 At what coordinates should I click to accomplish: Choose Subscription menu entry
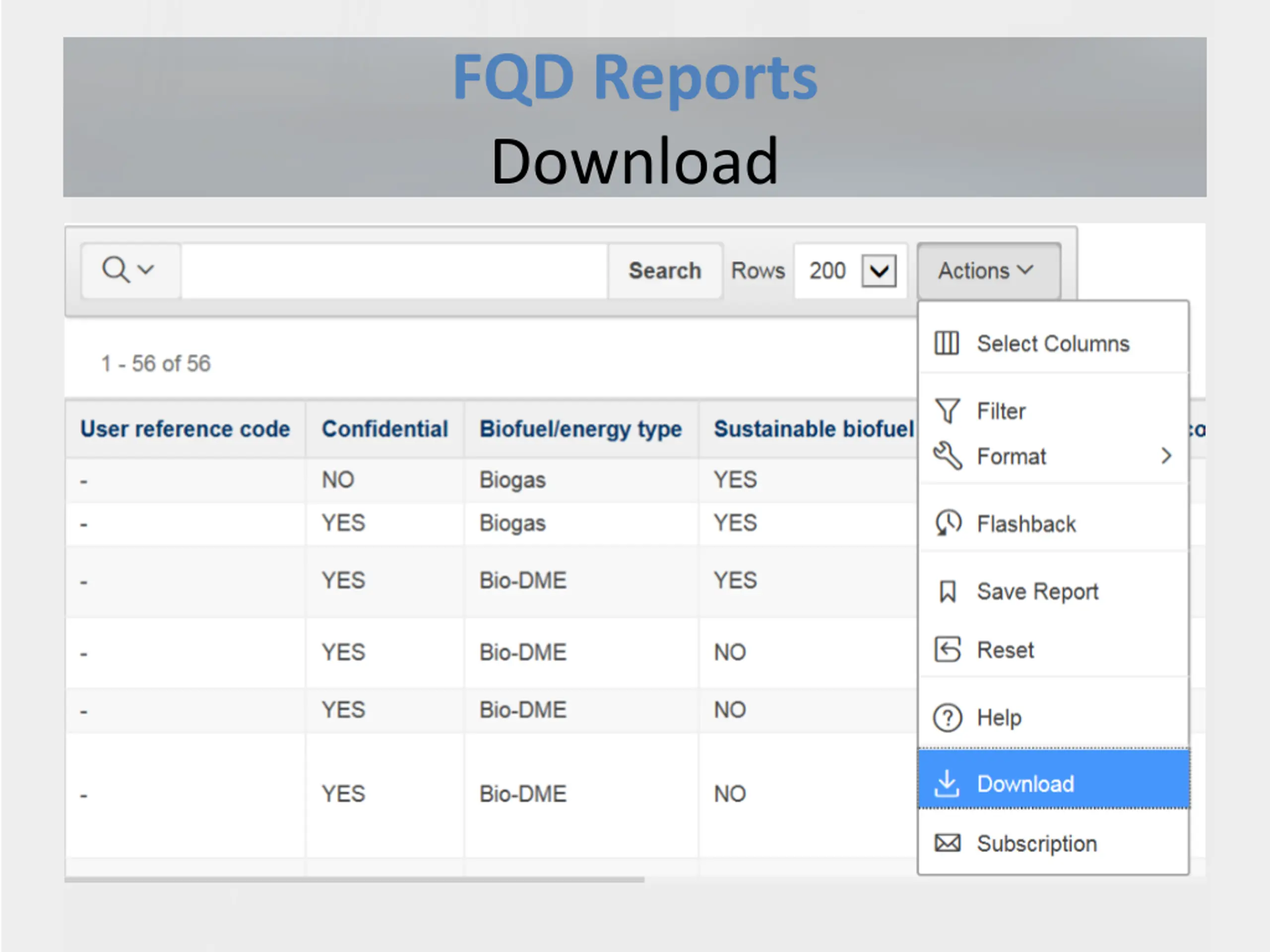coord(1054,843)
